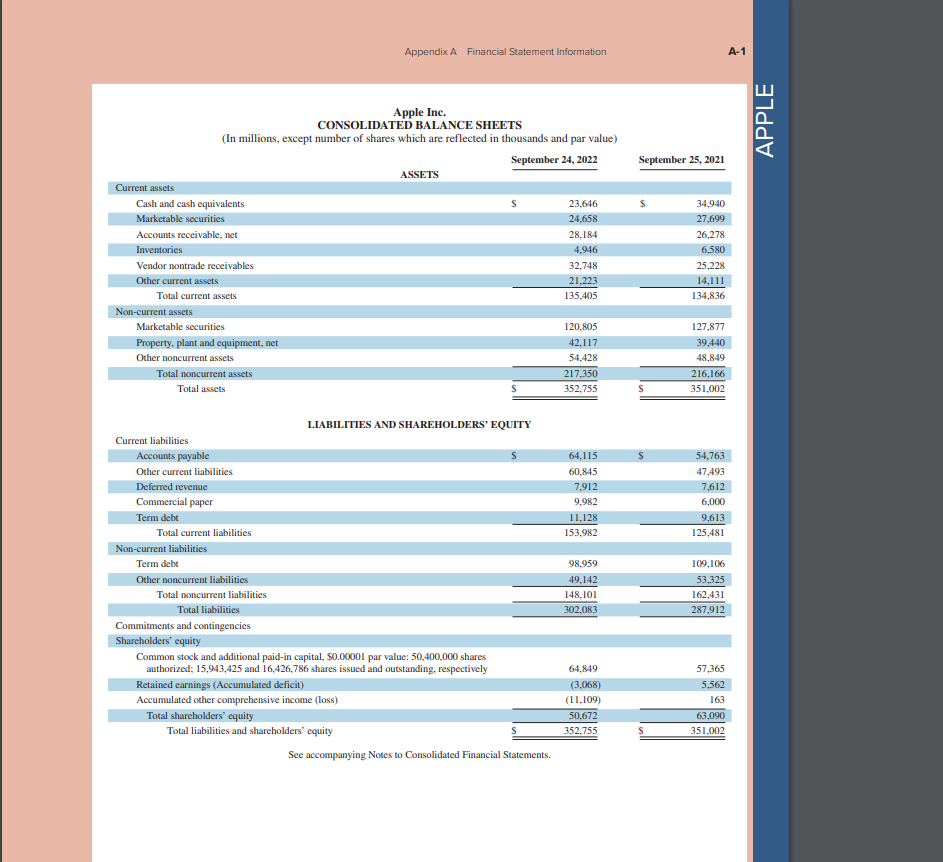Click the September 24, 2022 column header
Screen dimensions: 943x862
click(554, 160)
